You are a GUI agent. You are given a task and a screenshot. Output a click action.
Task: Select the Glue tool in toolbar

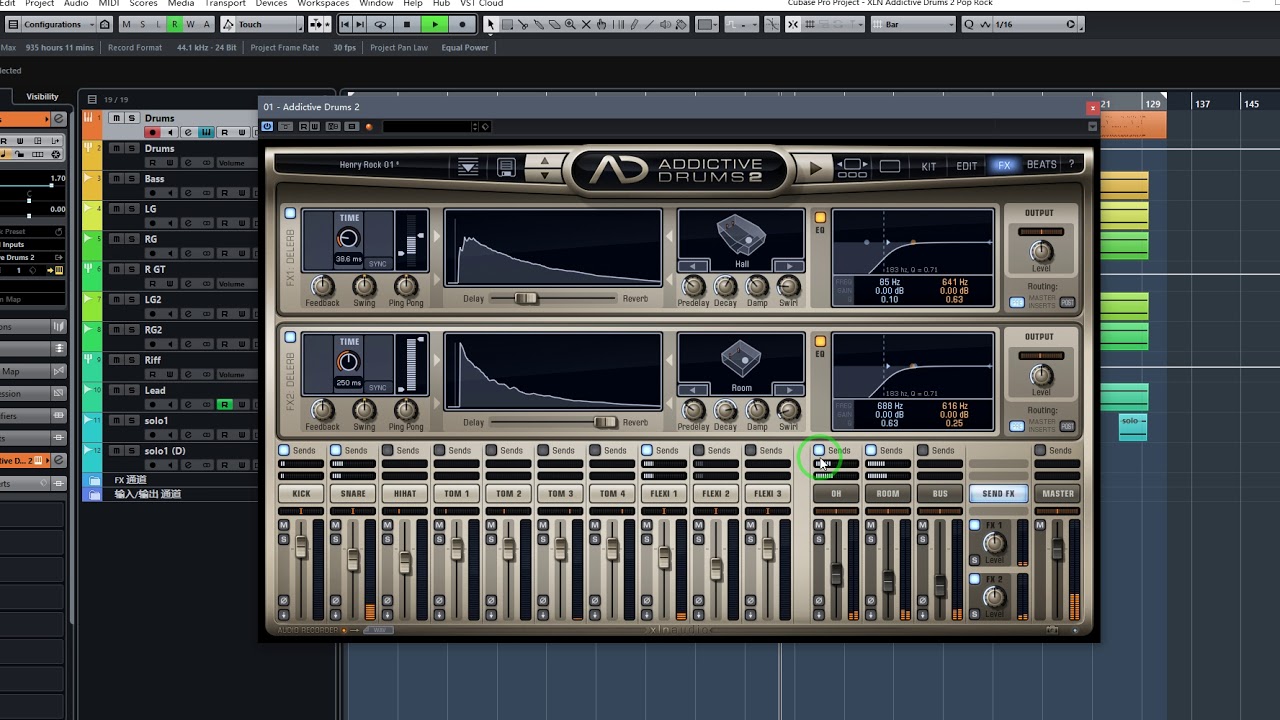coord(541,24)
